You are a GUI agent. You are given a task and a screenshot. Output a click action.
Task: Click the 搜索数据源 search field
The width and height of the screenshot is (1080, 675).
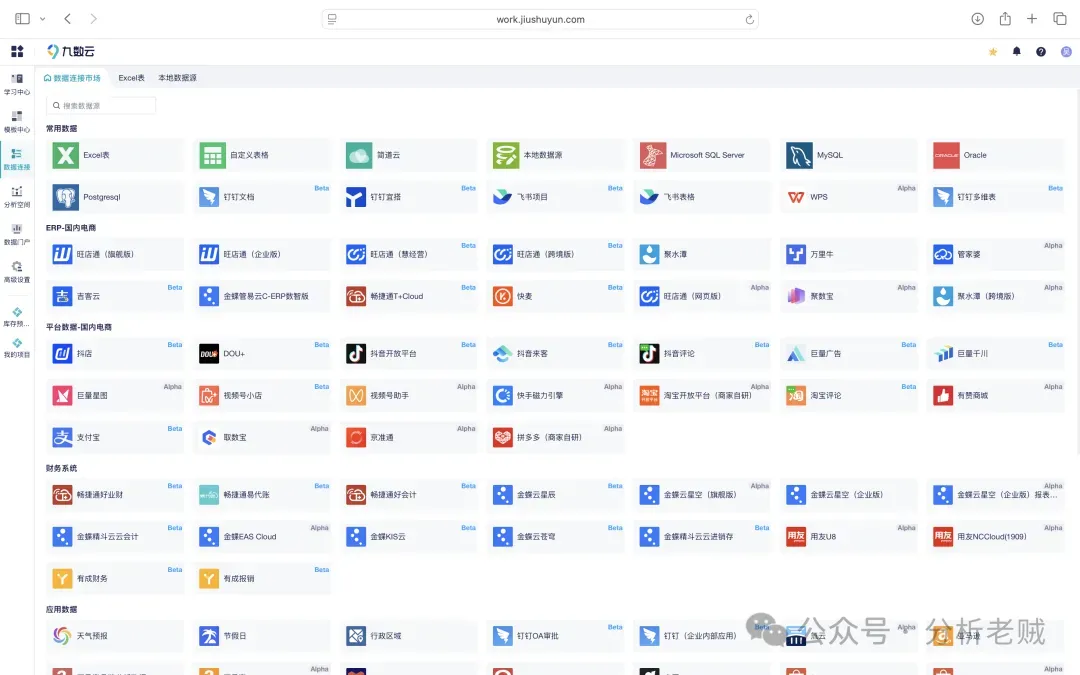pyautogui.click(x=101, y=105)
